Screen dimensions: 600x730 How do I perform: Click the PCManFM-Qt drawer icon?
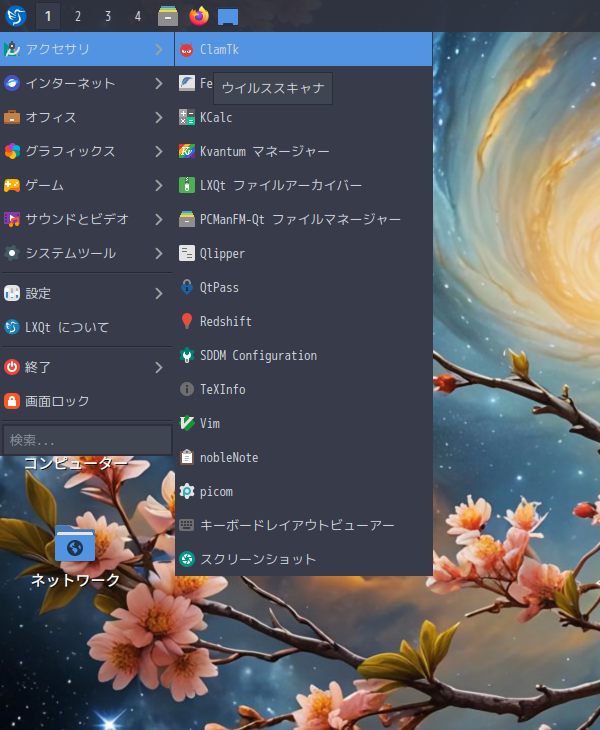187,219
